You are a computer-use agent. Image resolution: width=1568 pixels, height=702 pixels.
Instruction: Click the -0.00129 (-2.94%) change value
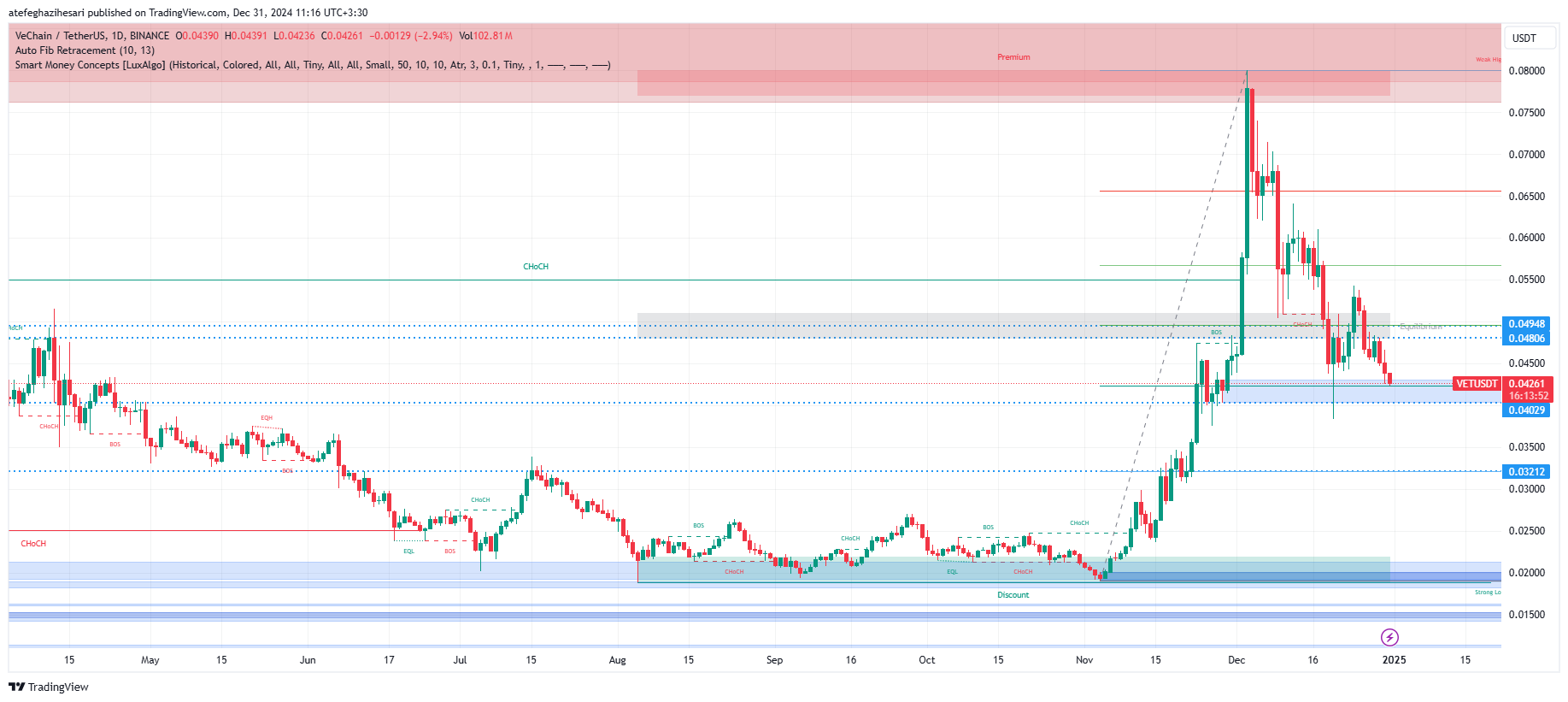point(411,36)
